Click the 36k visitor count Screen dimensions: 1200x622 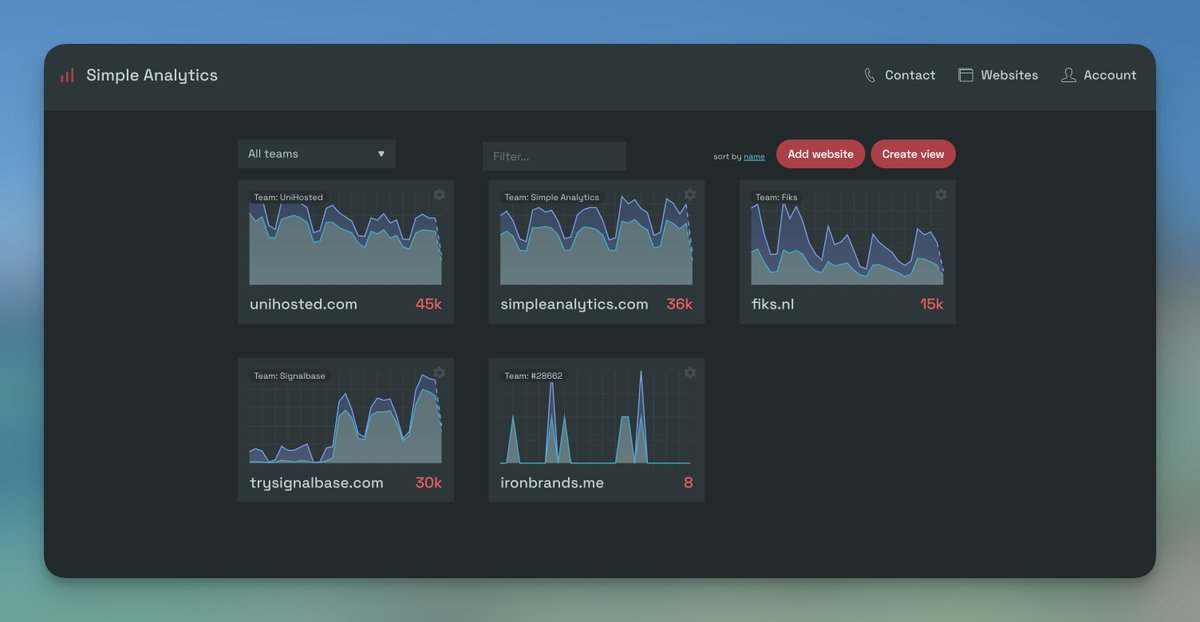(680, 304)
